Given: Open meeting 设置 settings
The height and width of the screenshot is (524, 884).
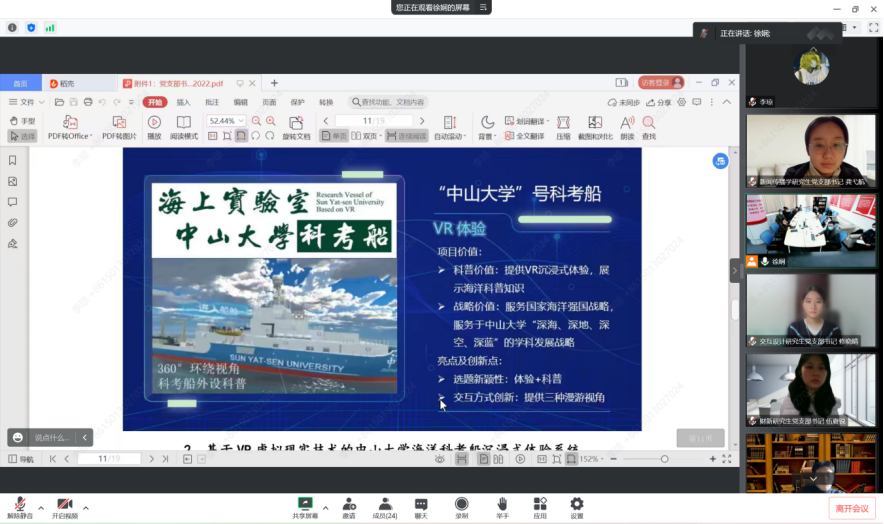Looking at the screenshot, I should (577, 508).
